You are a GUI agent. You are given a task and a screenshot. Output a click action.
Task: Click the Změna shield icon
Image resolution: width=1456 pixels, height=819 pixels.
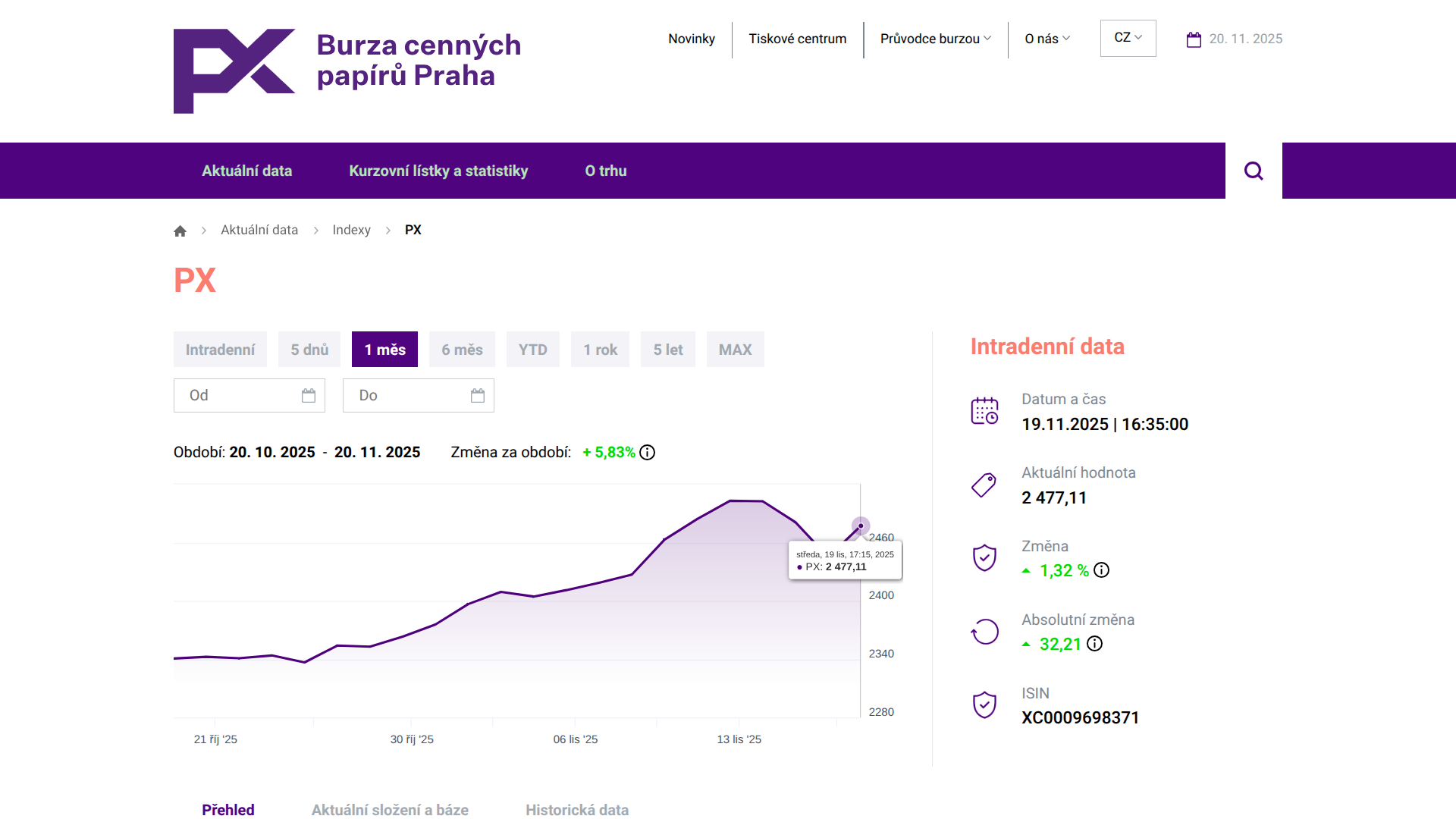pos(984,558)
